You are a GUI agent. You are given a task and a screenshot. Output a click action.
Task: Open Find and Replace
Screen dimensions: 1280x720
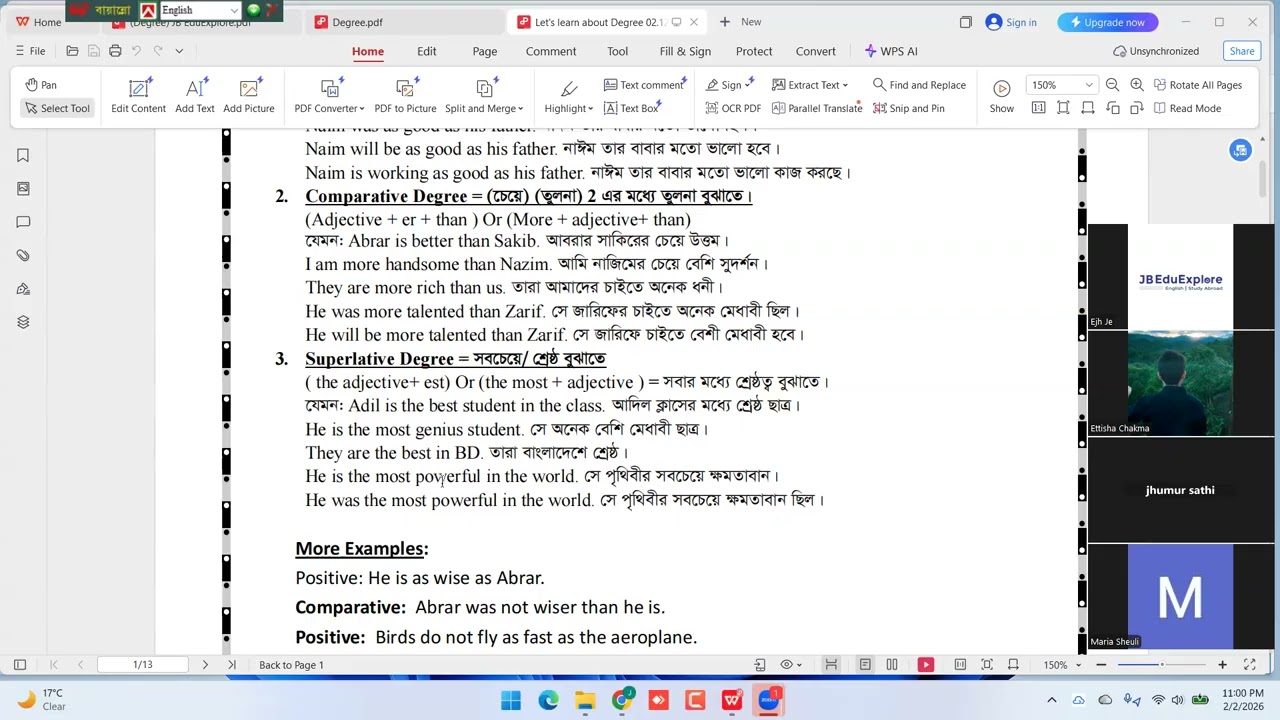919,85
